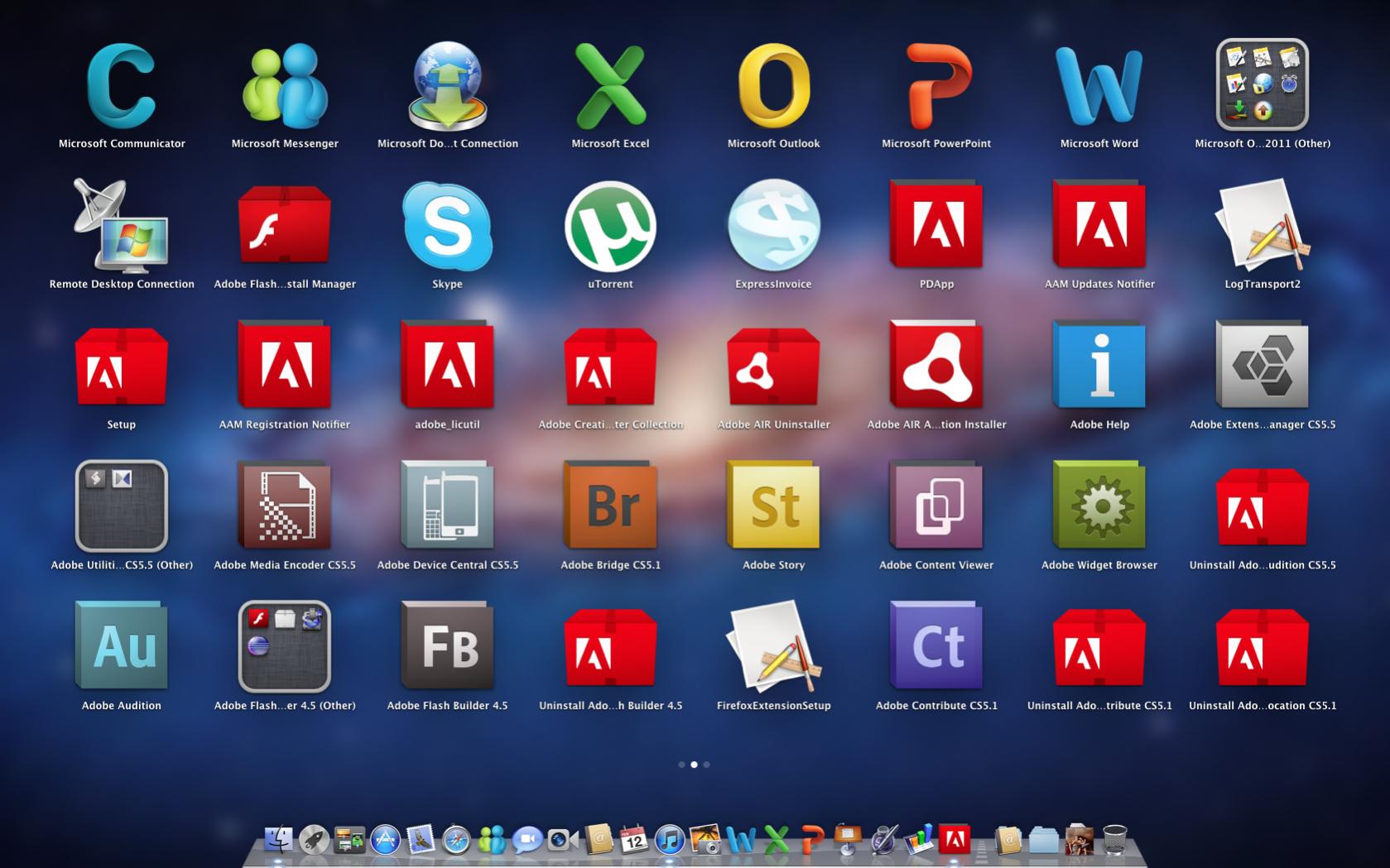This screenshot has width=1390, height=868.
Task: Run Uninstall Adobe Flash Builder 4.5
Action: [x=610, y=648]
